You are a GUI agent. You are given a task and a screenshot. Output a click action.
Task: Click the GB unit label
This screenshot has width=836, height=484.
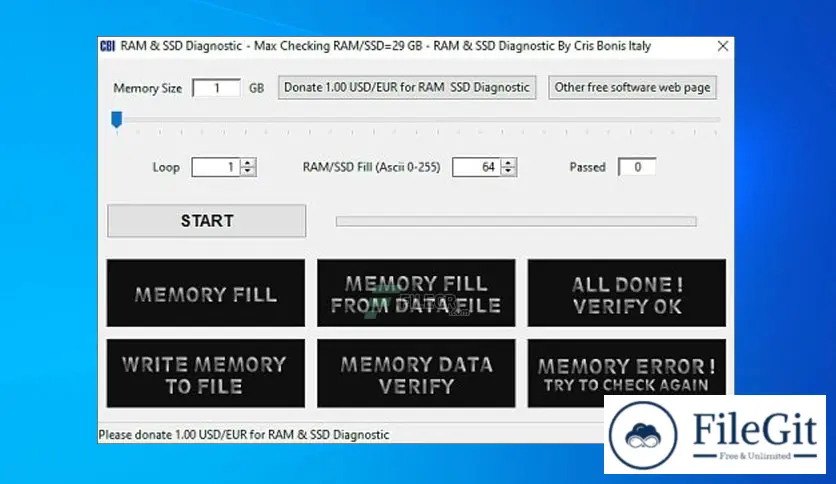coord(256,88)
